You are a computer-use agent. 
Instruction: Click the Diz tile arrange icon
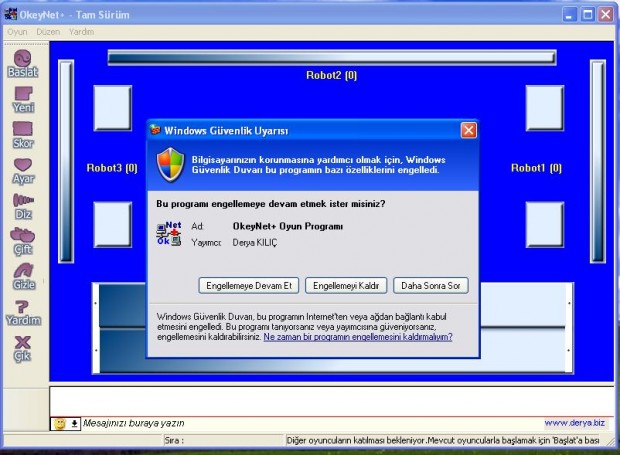click(23, 206)
